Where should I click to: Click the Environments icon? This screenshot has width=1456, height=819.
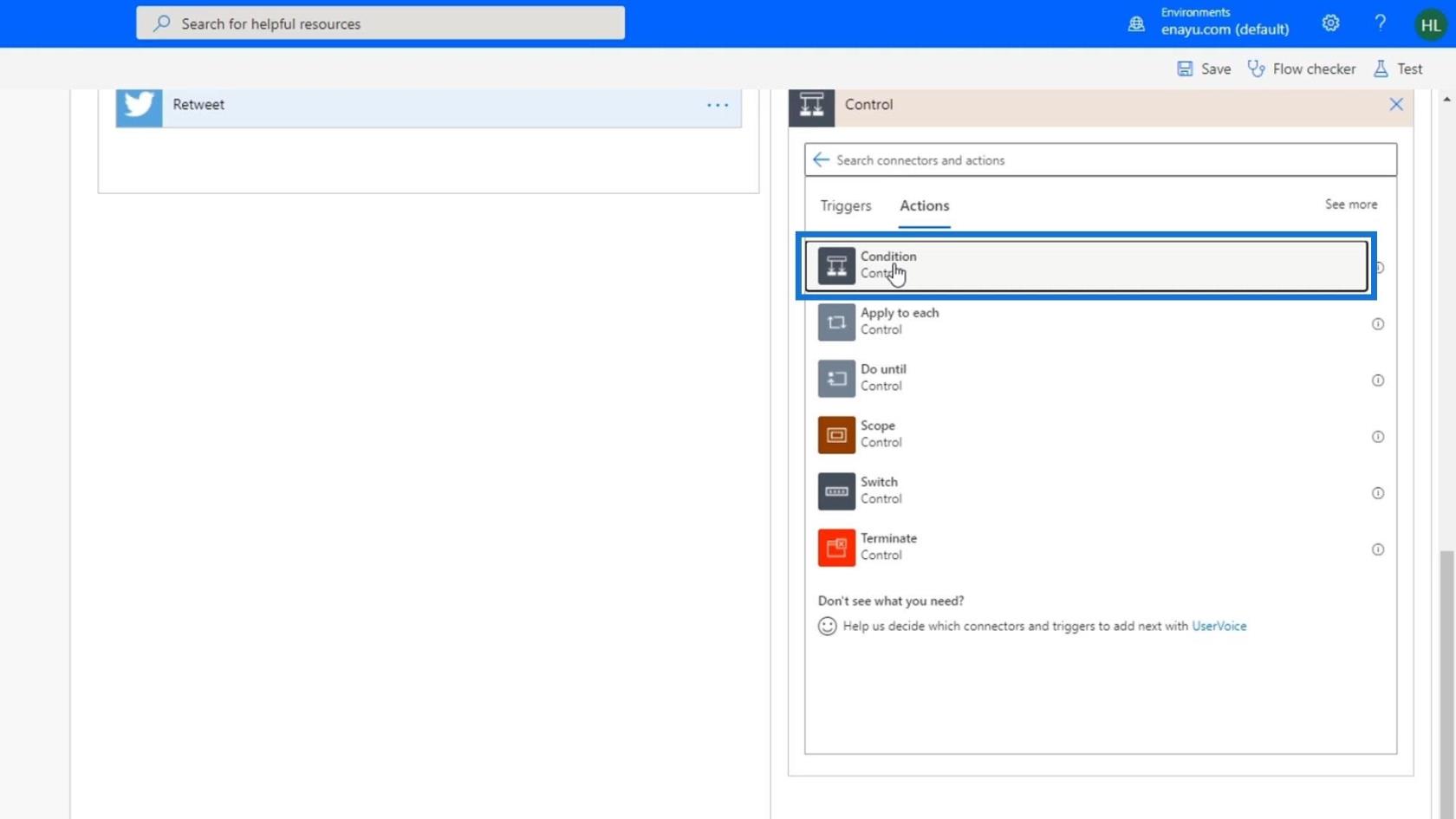click(1136, 24)
